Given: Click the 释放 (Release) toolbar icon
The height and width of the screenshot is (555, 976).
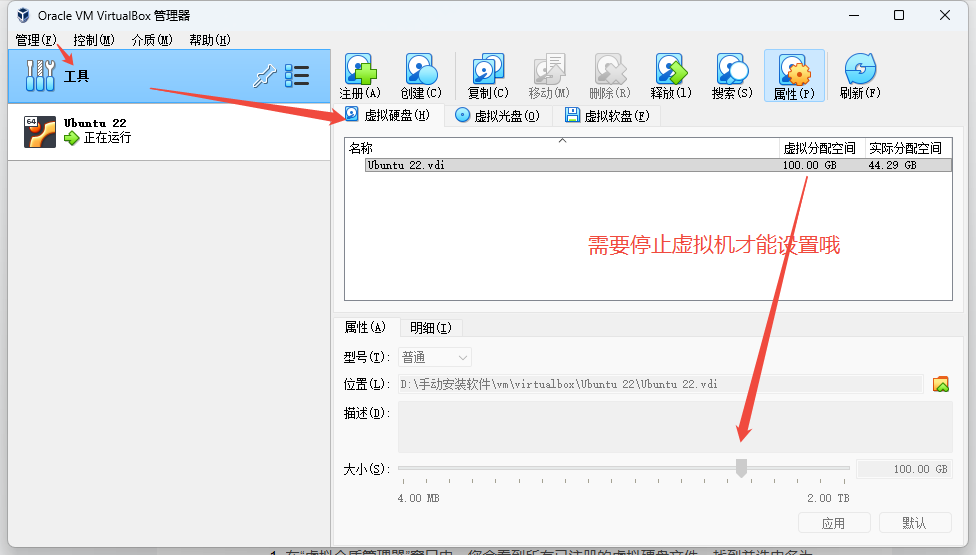Looking at the screenshot, I should pos(671,70).
